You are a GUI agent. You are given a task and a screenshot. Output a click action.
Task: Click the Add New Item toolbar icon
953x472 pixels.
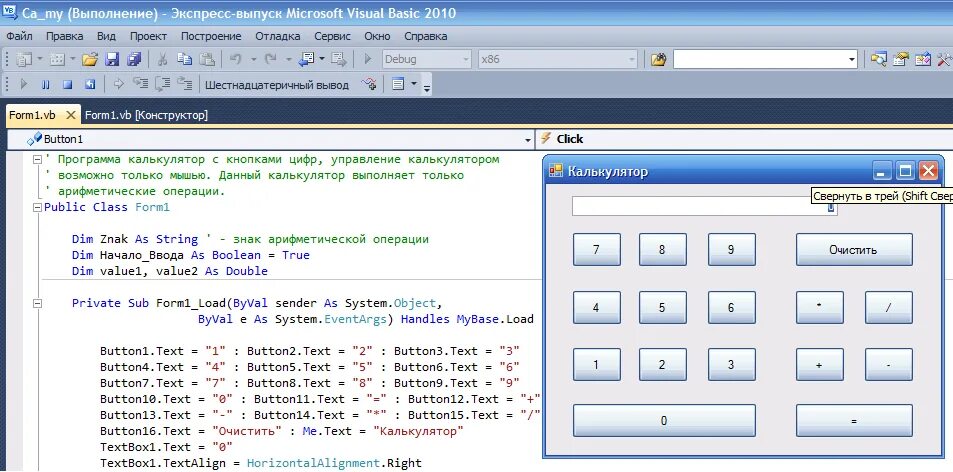coord(57,60)
